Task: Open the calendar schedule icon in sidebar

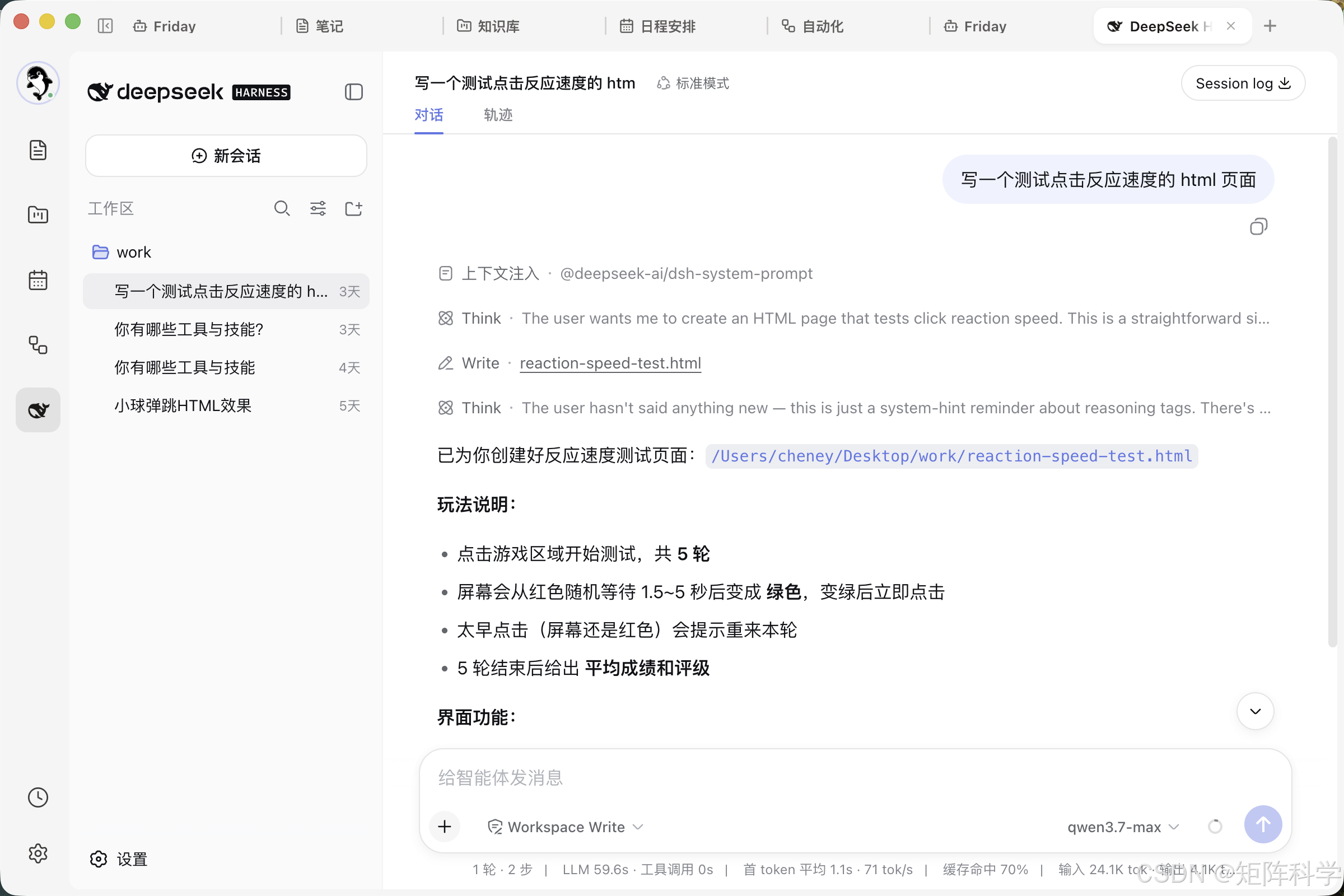Action: point(38,280)
